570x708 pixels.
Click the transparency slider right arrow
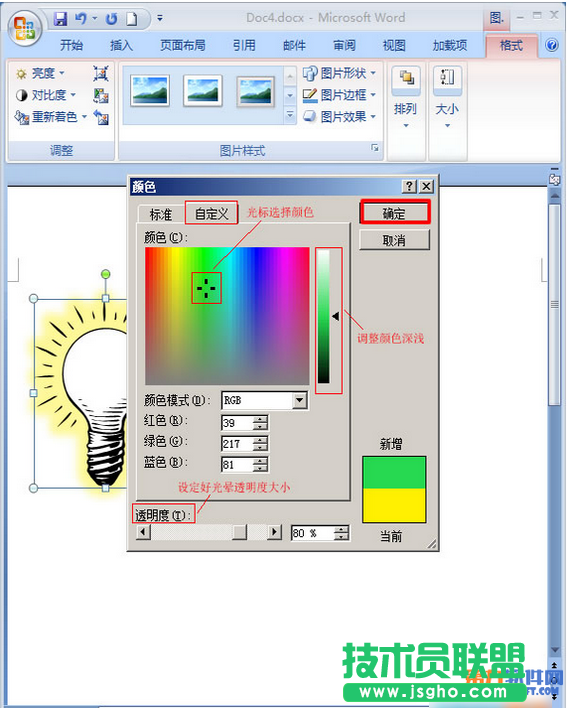click(x=275, y=532)
